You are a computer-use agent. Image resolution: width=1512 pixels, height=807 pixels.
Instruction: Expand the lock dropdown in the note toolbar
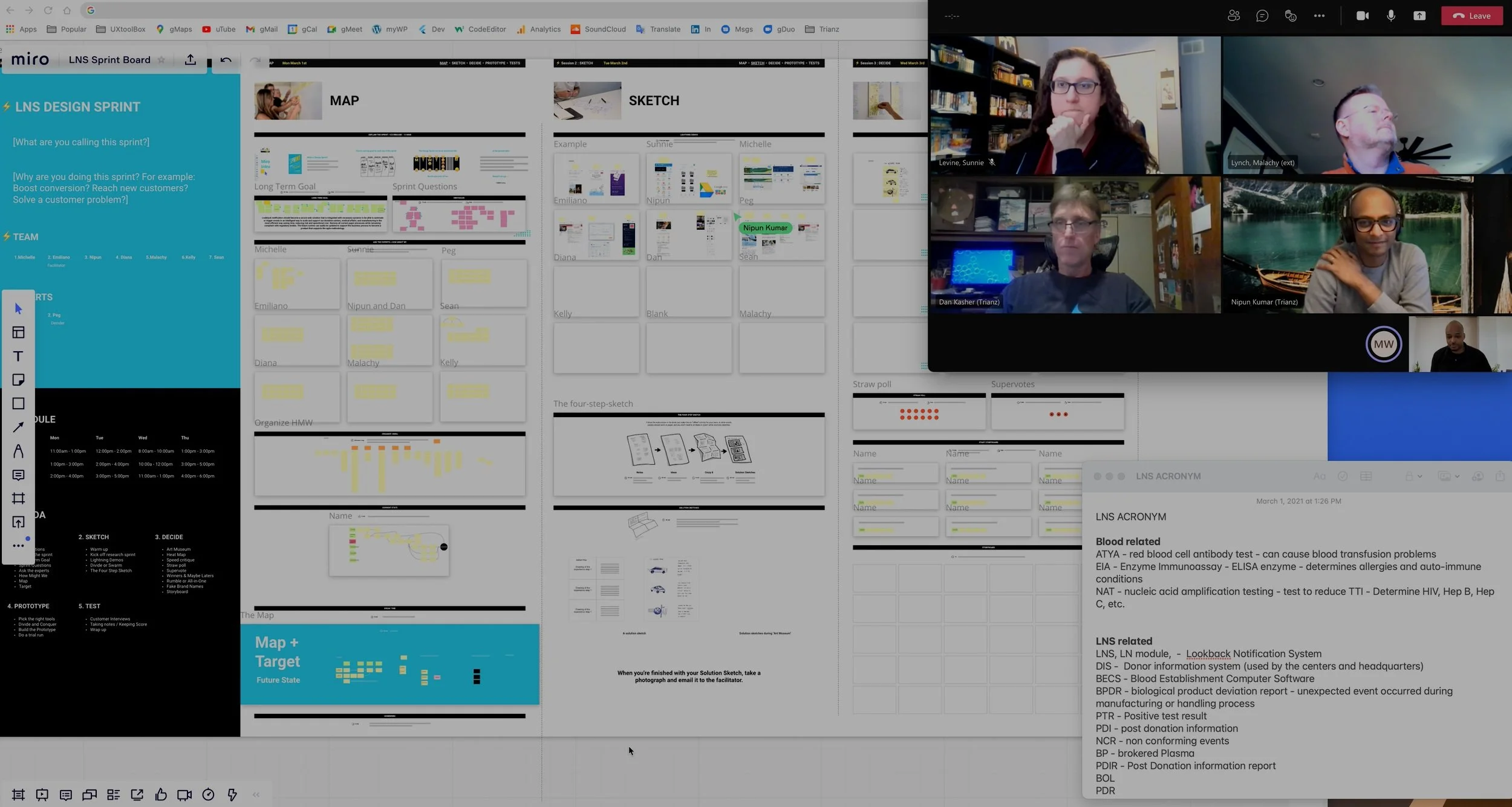coord(1420,476)
